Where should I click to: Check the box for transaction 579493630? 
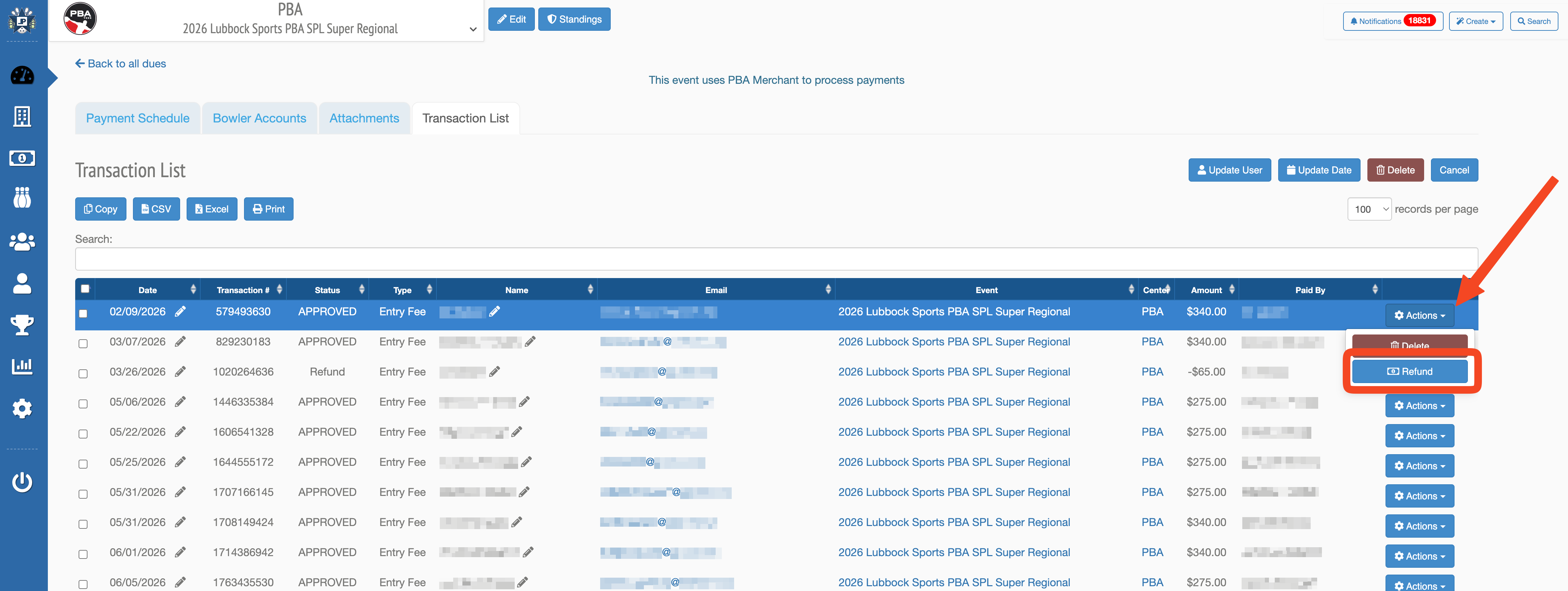[83, 314]
